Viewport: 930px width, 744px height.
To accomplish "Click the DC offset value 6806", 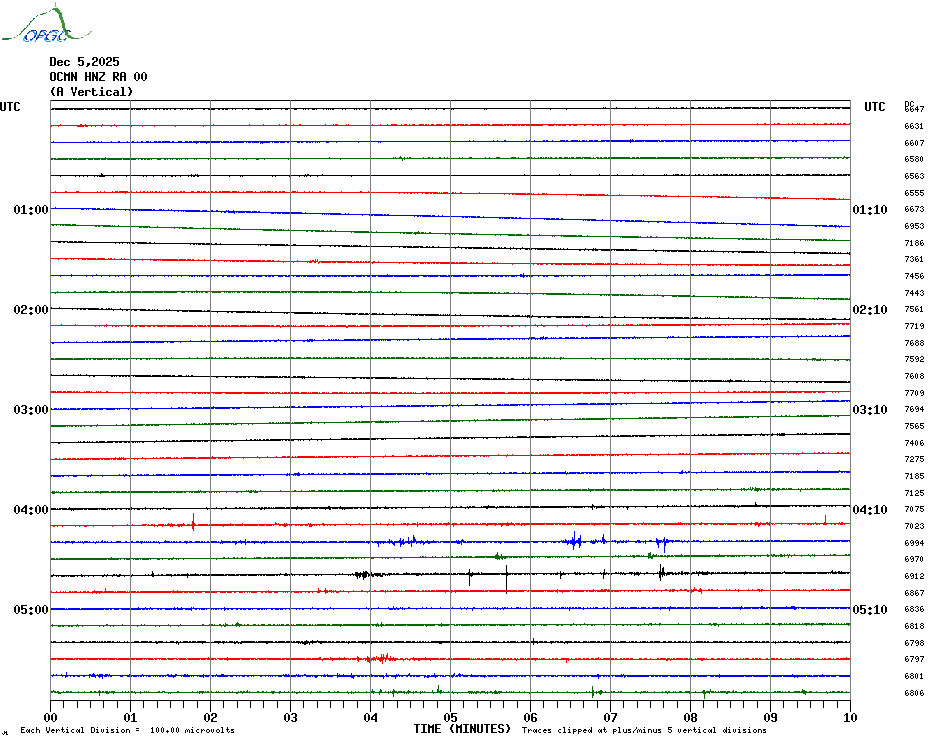I will pyautogui.click(x=913, y=694).
